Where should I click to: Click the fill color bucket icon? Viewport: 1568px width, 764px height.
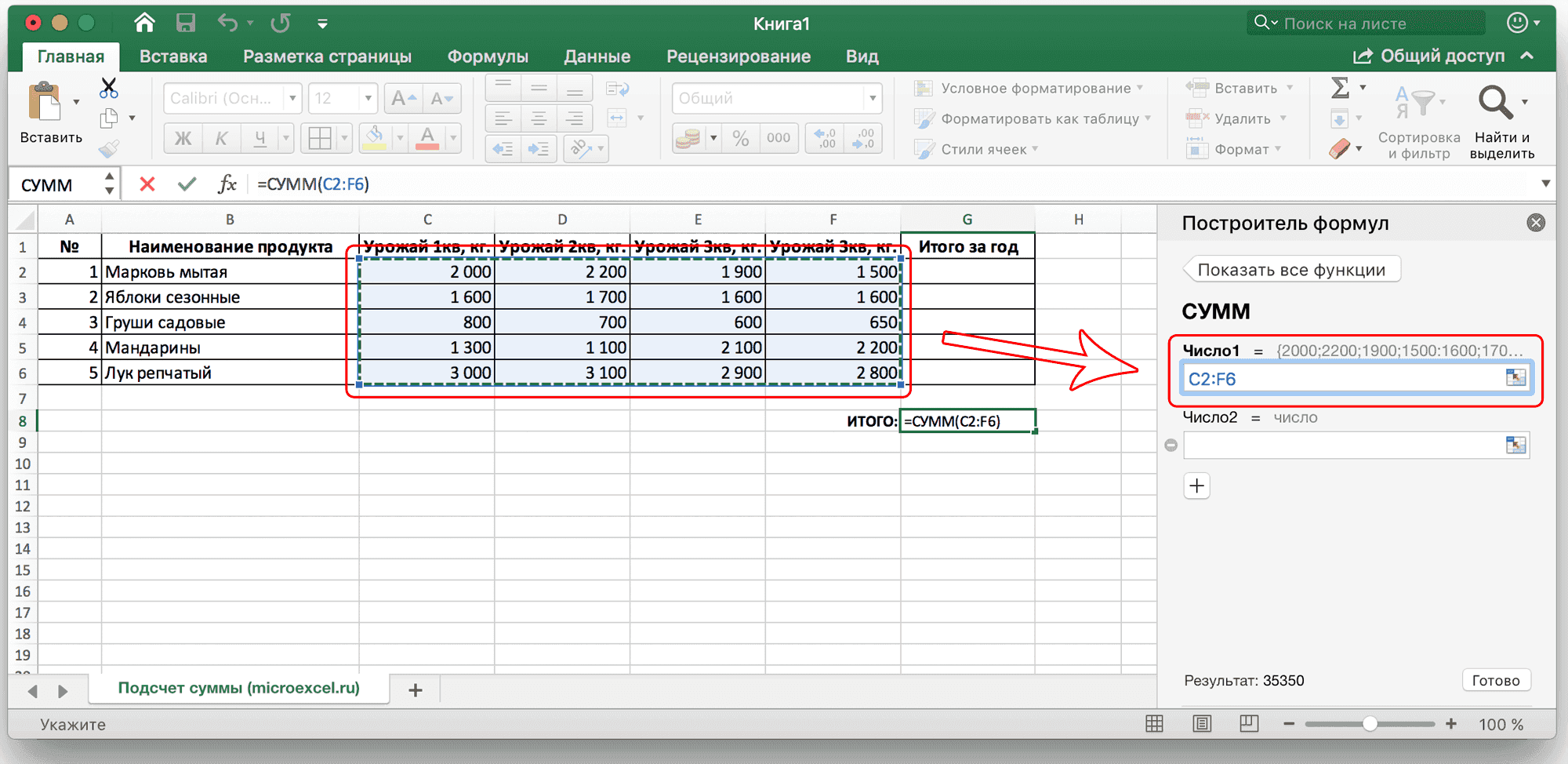pyautogui.click(x=375, y=138)
